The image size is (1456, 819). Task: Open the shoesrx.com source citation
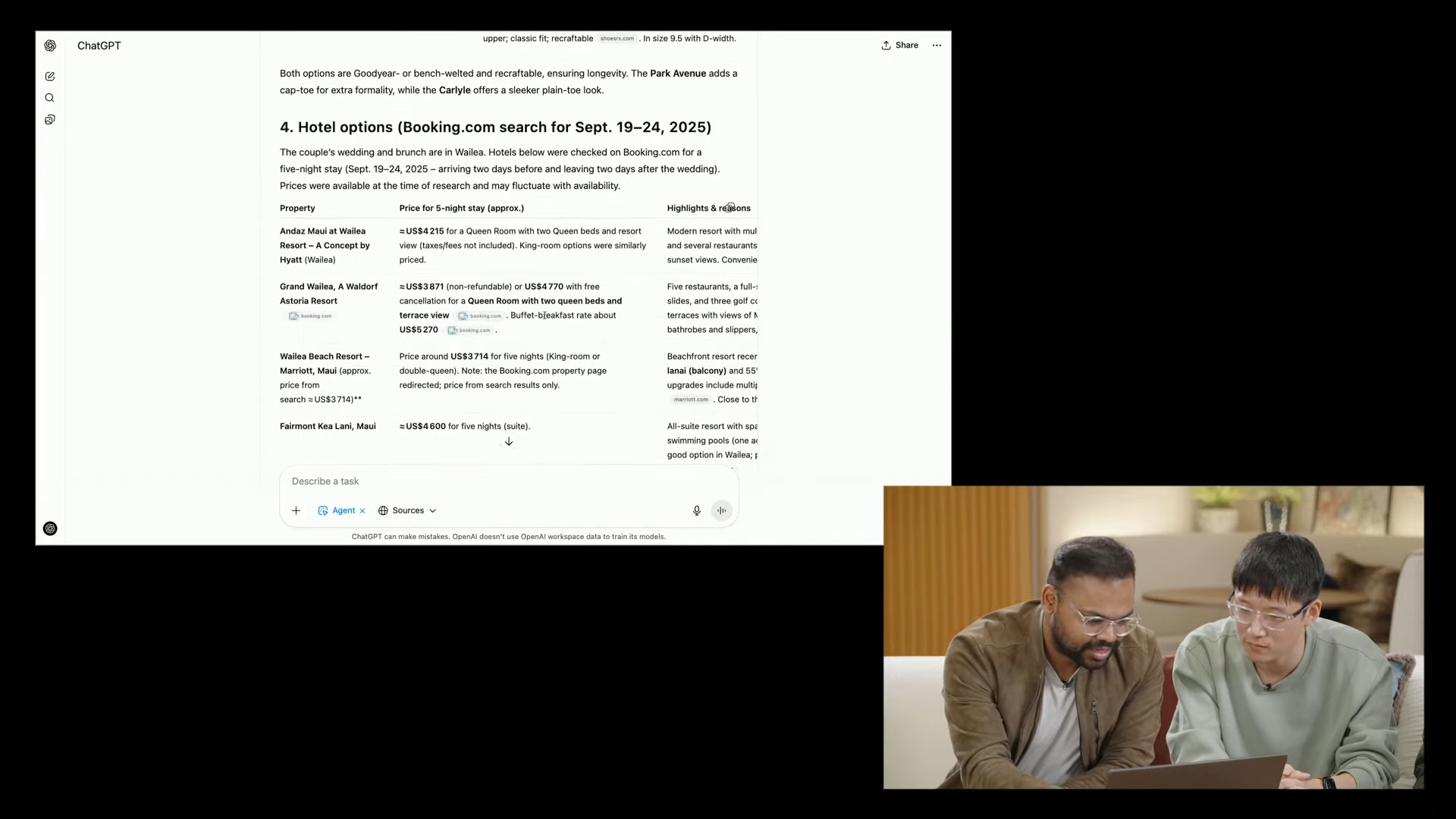coord(617,39)
